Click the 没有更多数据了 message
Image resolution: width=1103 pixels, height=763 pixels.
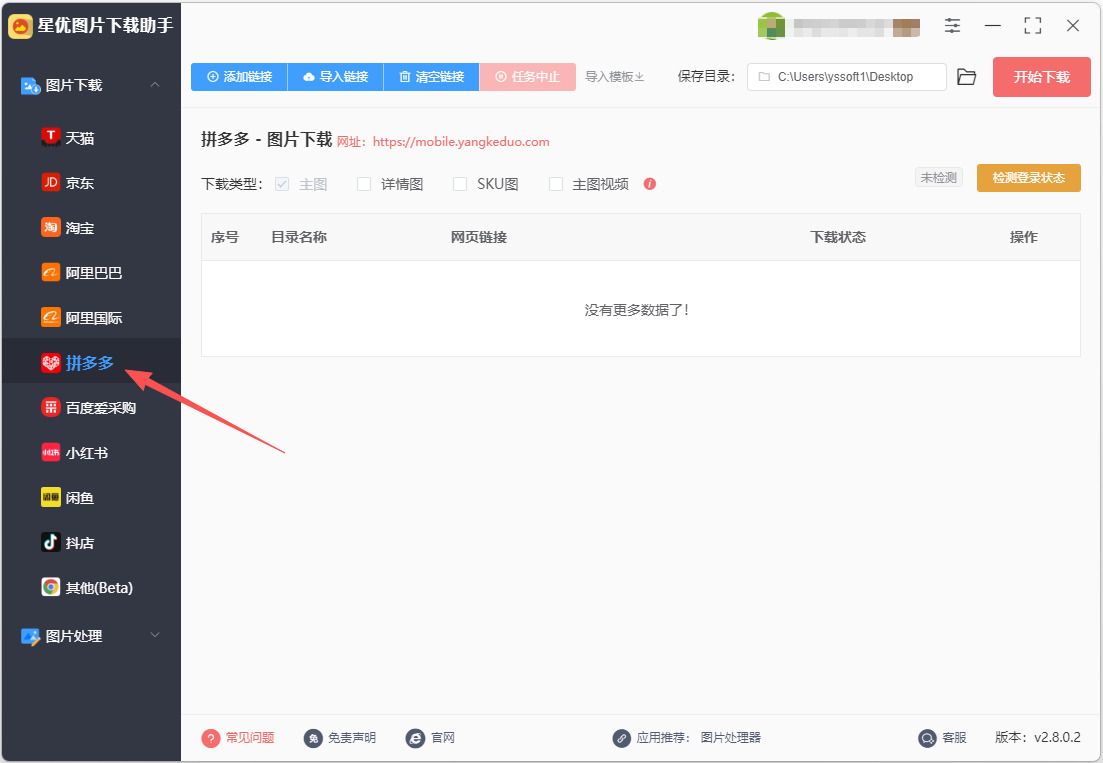[x=637, y=309]
